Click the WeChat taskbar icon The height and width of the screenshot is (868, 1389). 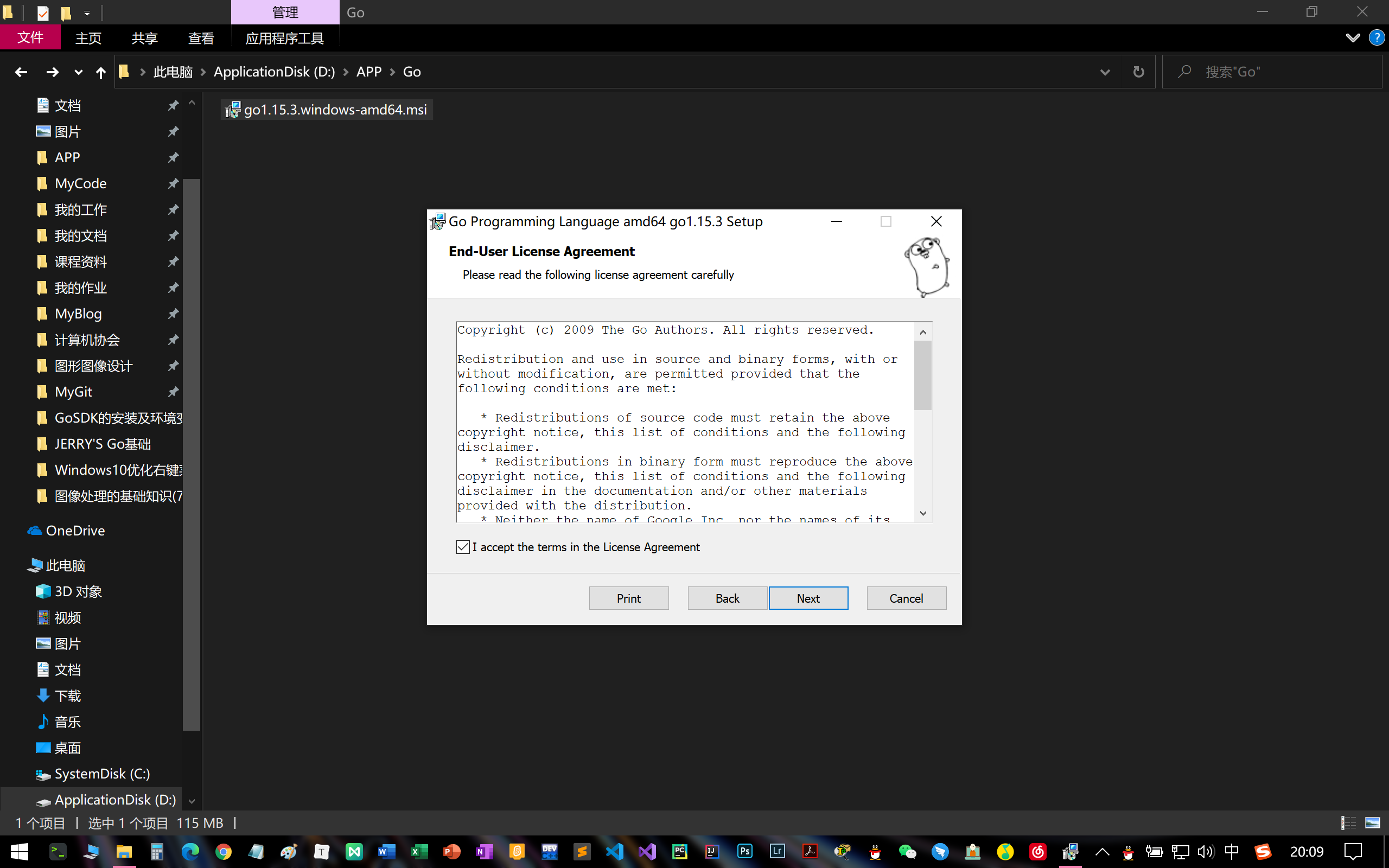click(x=907, y=851)
